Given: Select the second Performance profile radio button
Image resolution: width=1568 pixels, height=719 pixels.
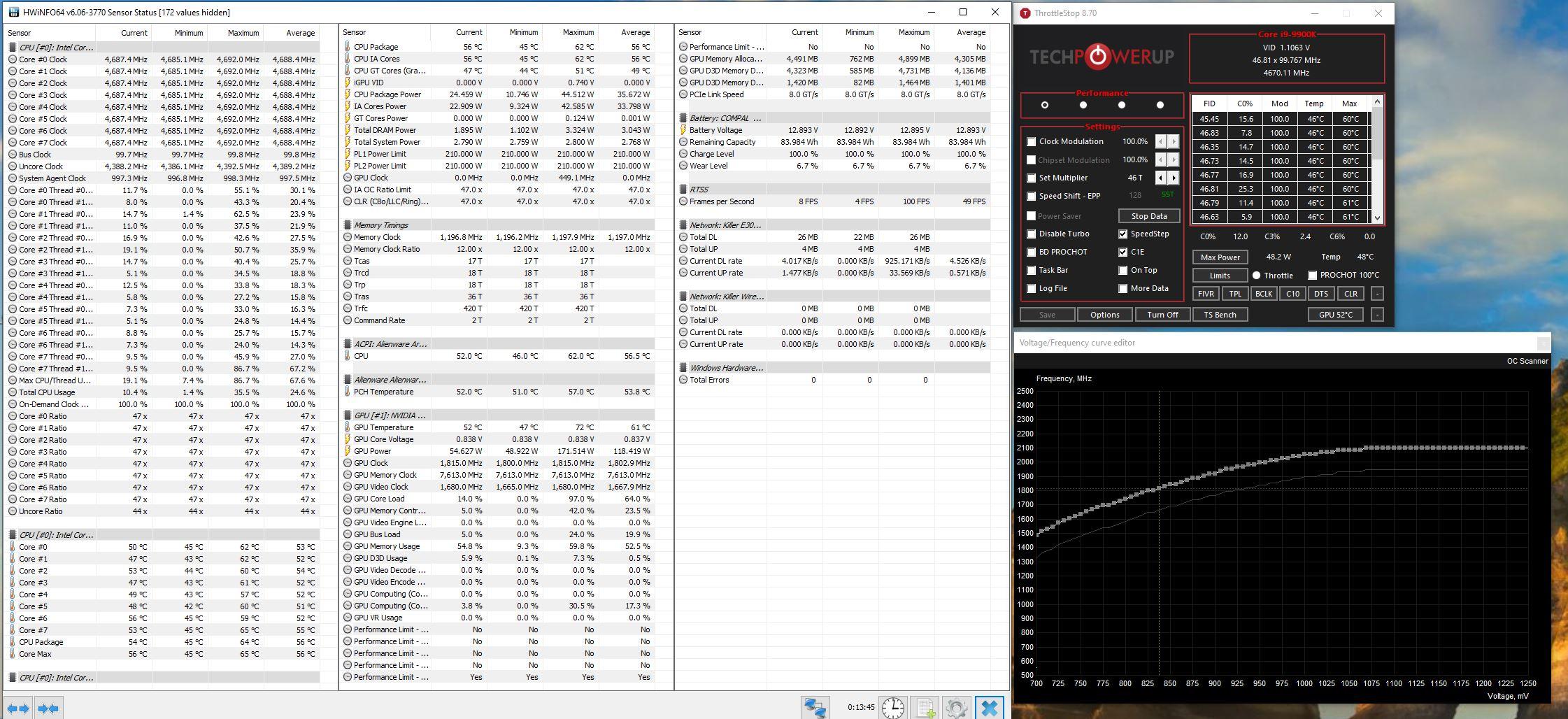Looking at the screenshot, I should pyautogui.click(x=1083, y=105).
